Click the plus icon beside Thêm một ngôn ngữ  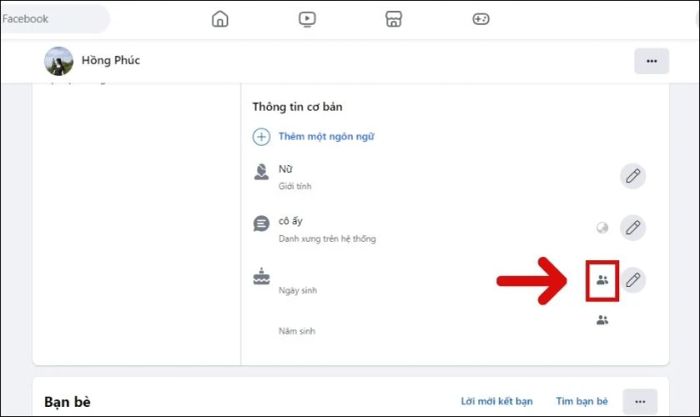(x=261, y=137)
